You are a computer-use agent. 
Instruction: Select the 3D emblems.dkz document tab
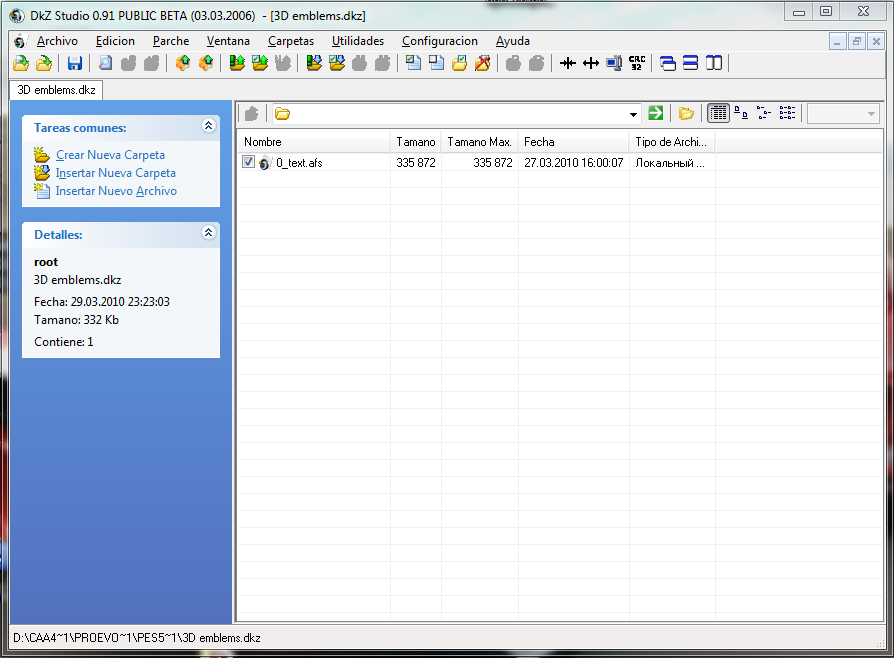pyautogui.click(x=56, y=90)
